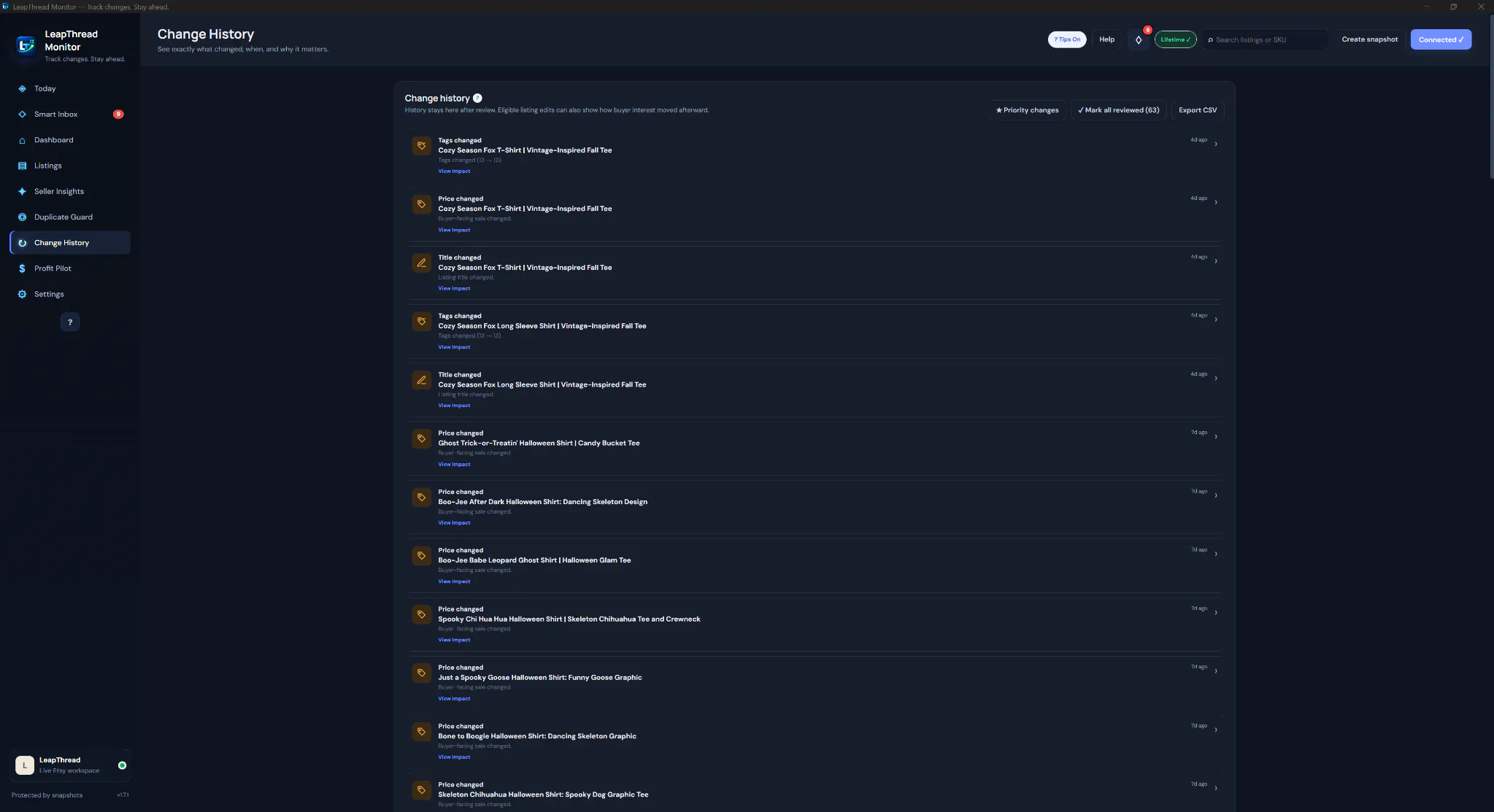Click the Duplicate Guard icon
This screenshot has height=812, width=1494.
point(22,217)
